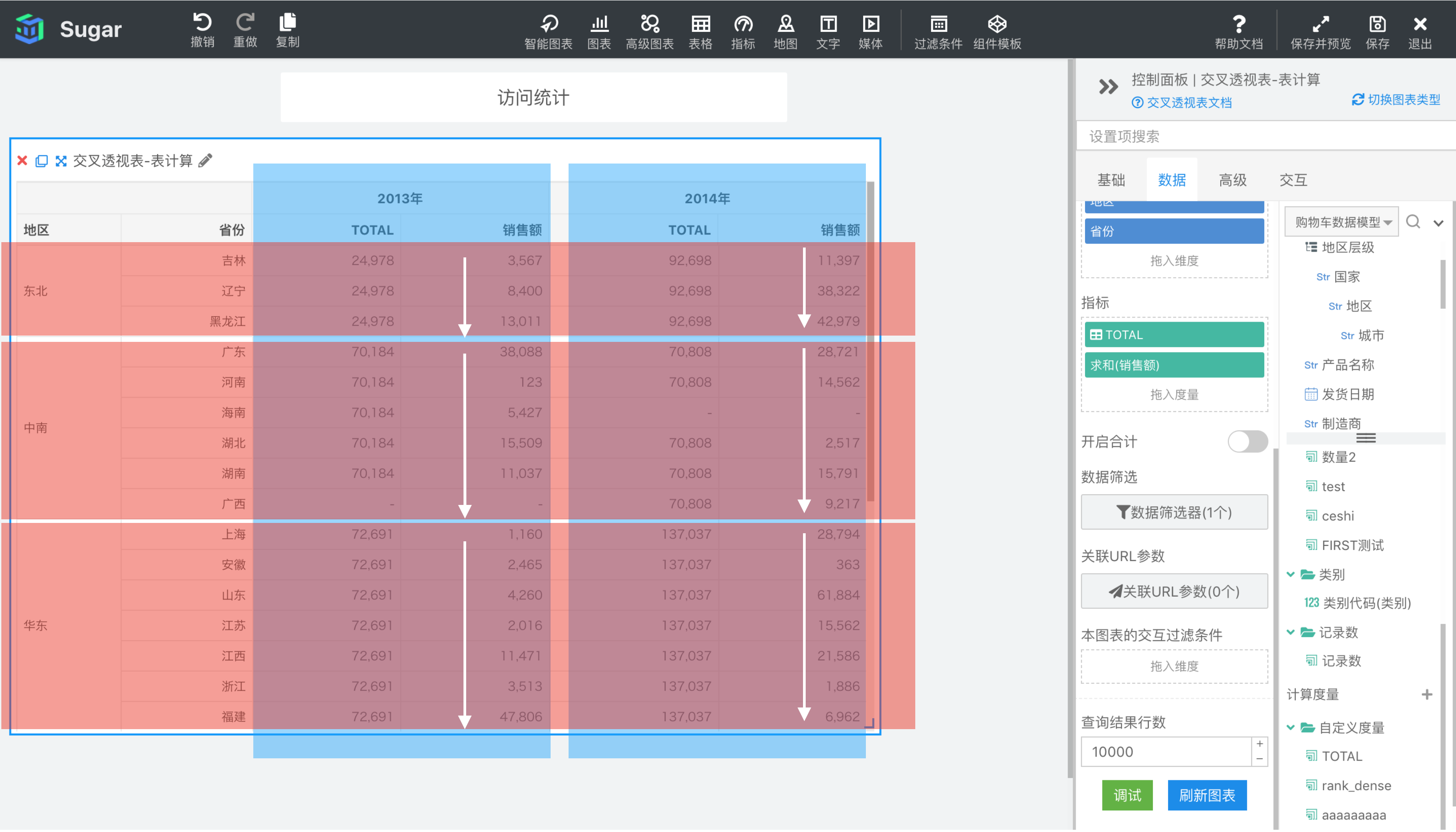The width and height of the screenshot is (1456, 832).
Task: Duplicate the chart via copy icon
Action: [41, 160]
